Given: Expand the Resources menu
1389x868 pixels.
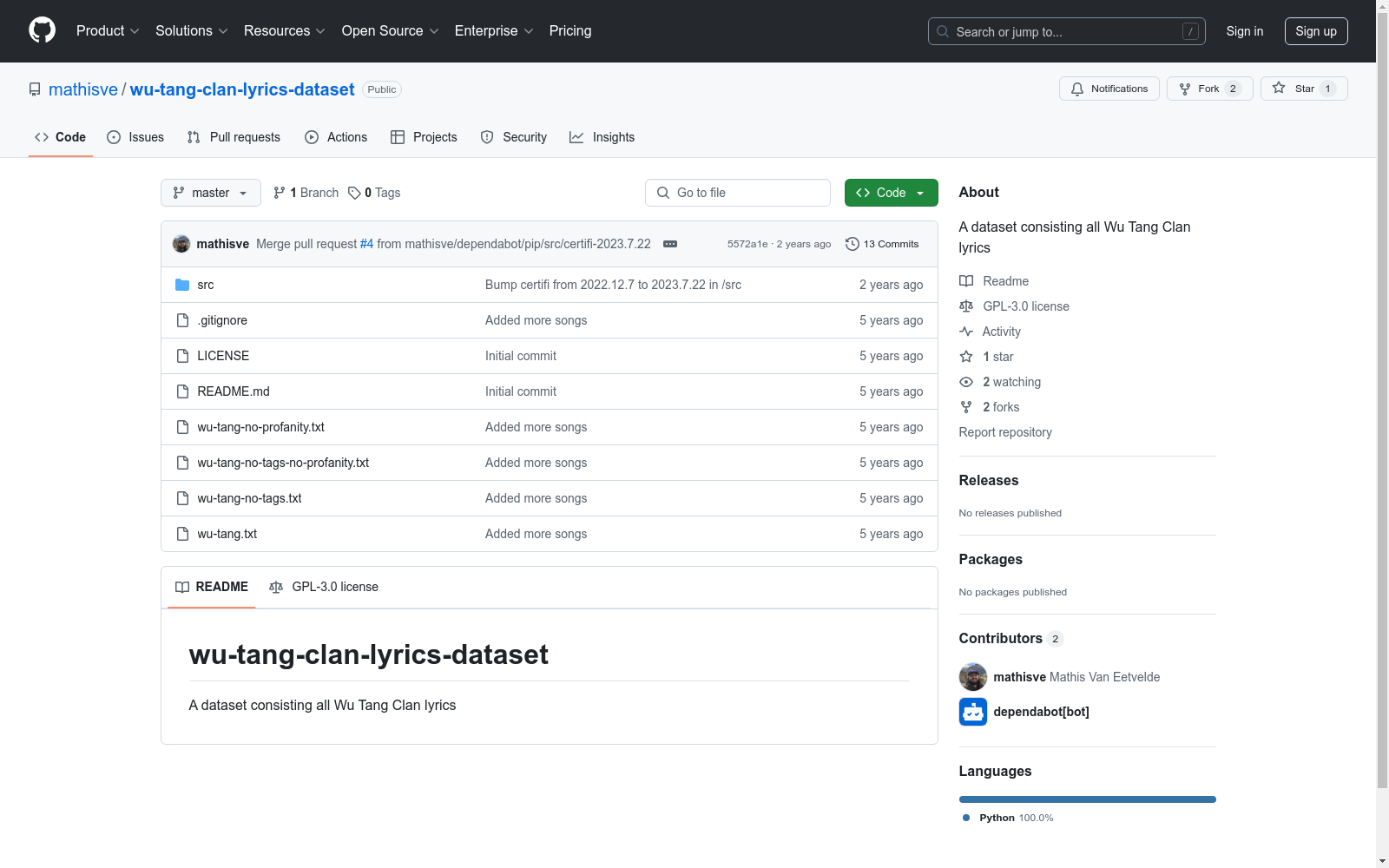Looking at the screenshot, I should click(285, 30).
